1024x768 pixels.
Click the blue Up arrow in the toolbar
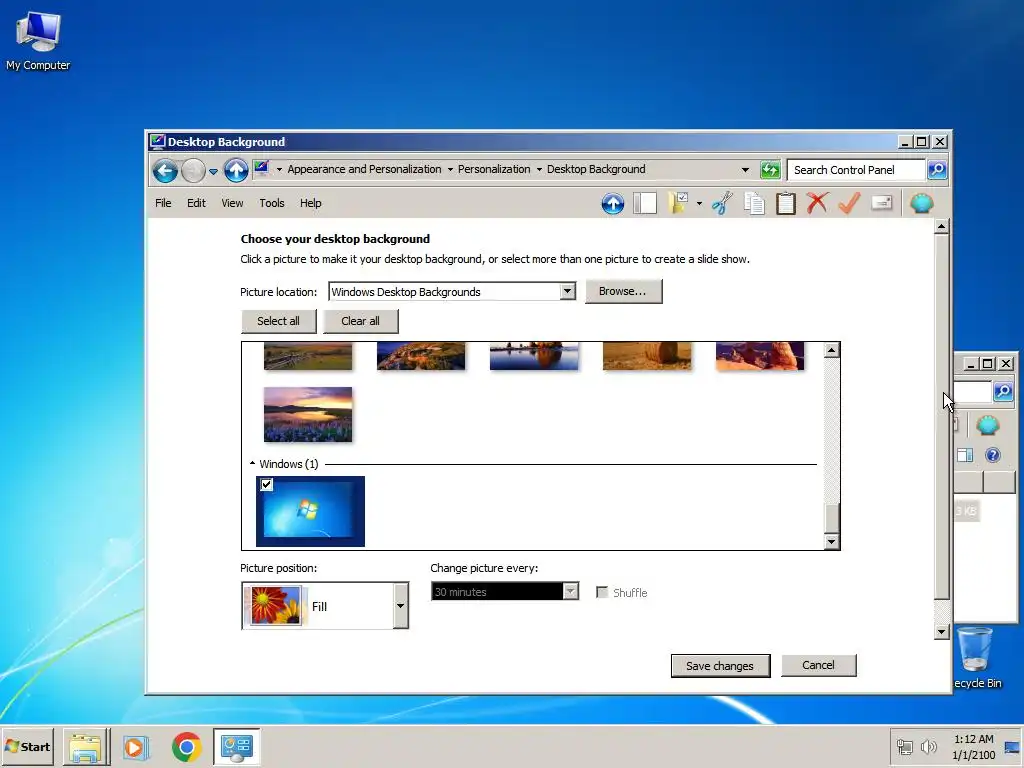(613, 204)
